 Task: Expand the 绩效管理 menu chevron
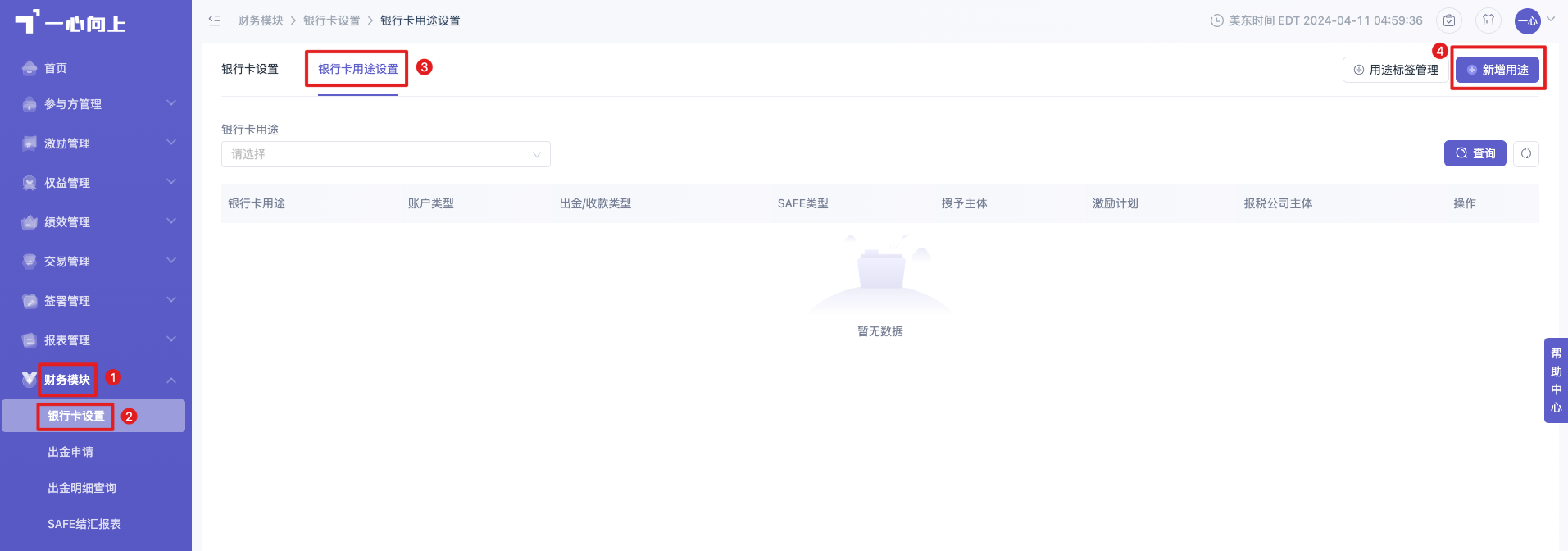[x=171, y=221]
